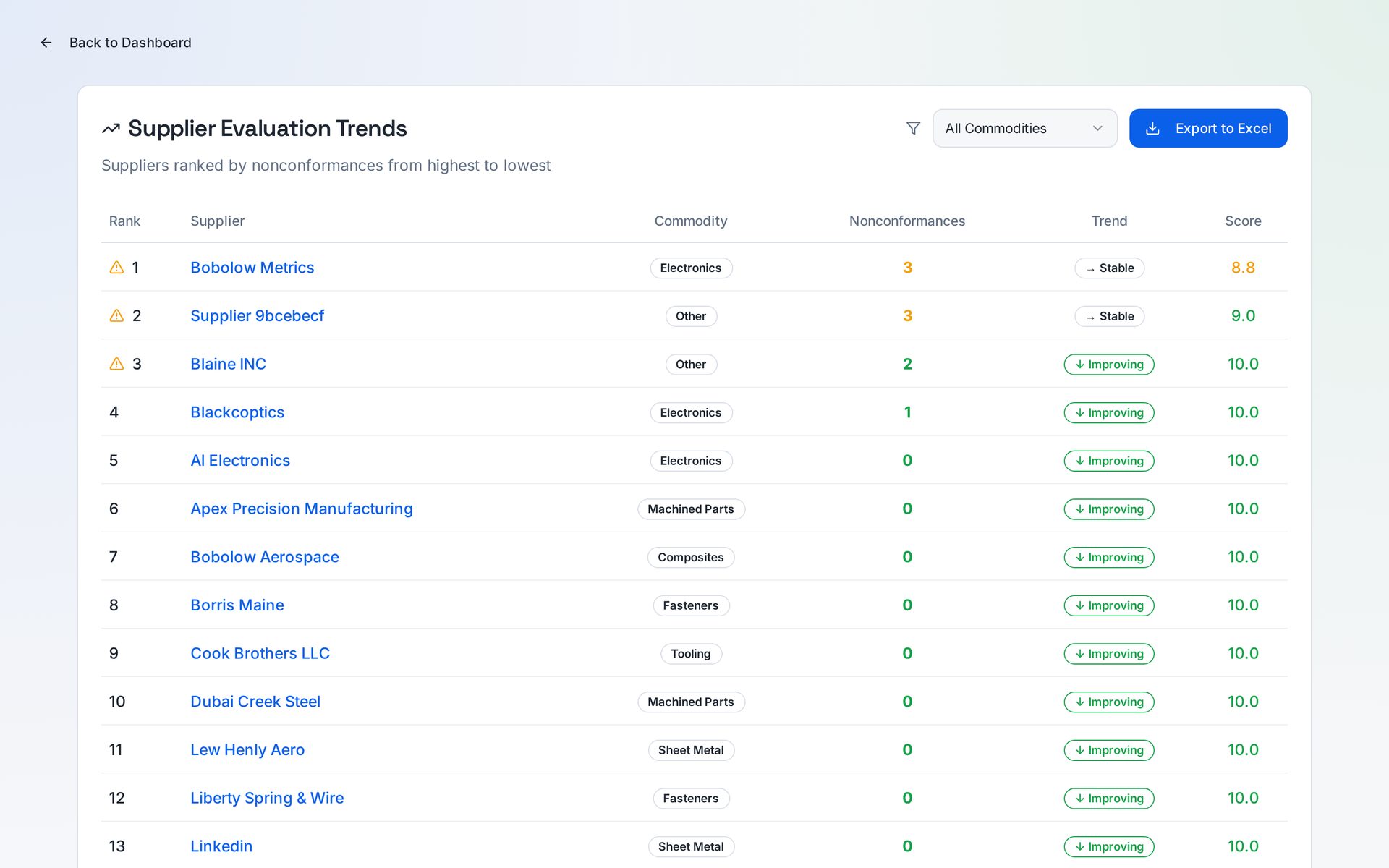Click warning icon for rank 1
Viewport: 1389px width, 868px height.
point(116,268)
